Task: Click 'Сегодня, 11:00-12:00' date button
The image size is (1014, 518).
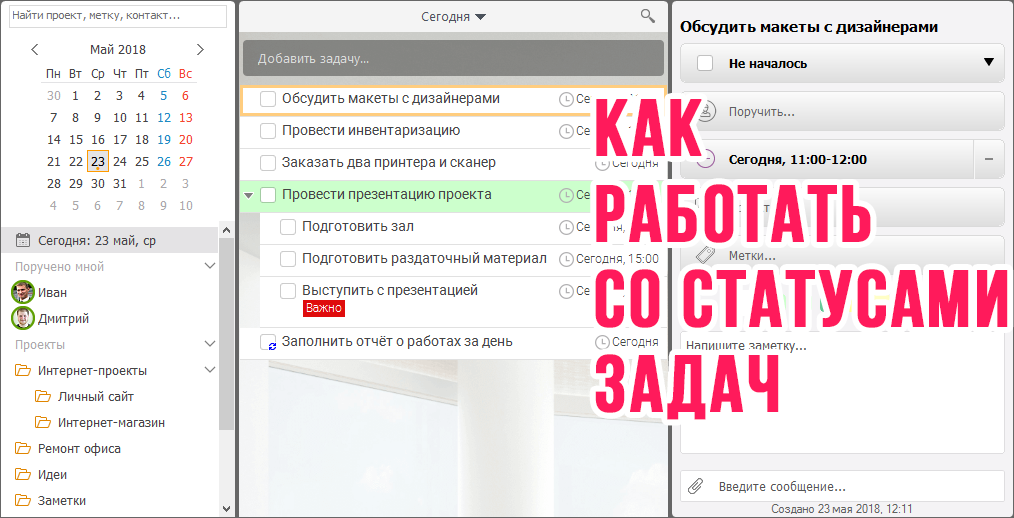Action: (827, 159)
